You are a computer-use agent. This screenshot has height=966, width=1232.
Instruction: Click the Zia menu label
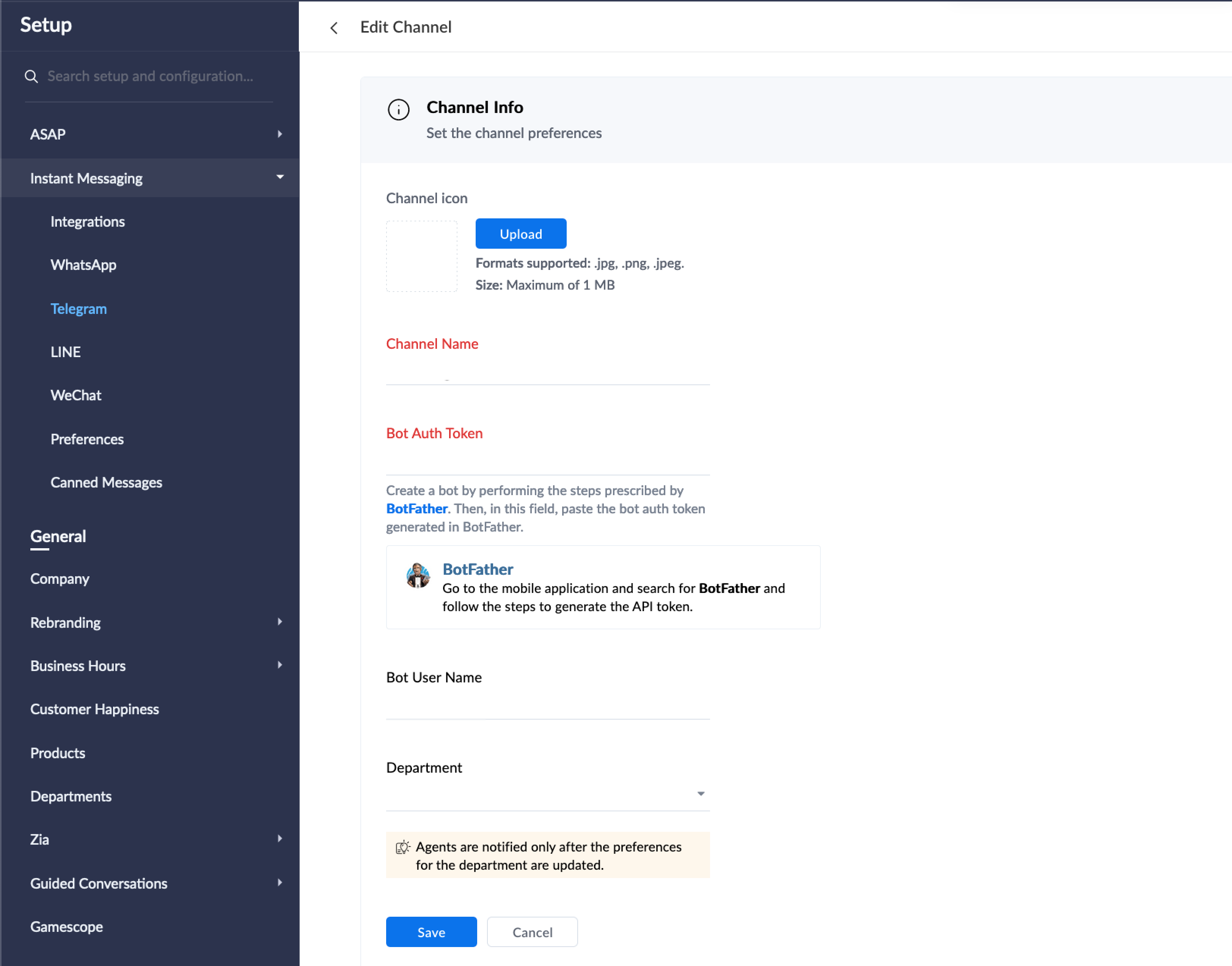click(39, 839)
